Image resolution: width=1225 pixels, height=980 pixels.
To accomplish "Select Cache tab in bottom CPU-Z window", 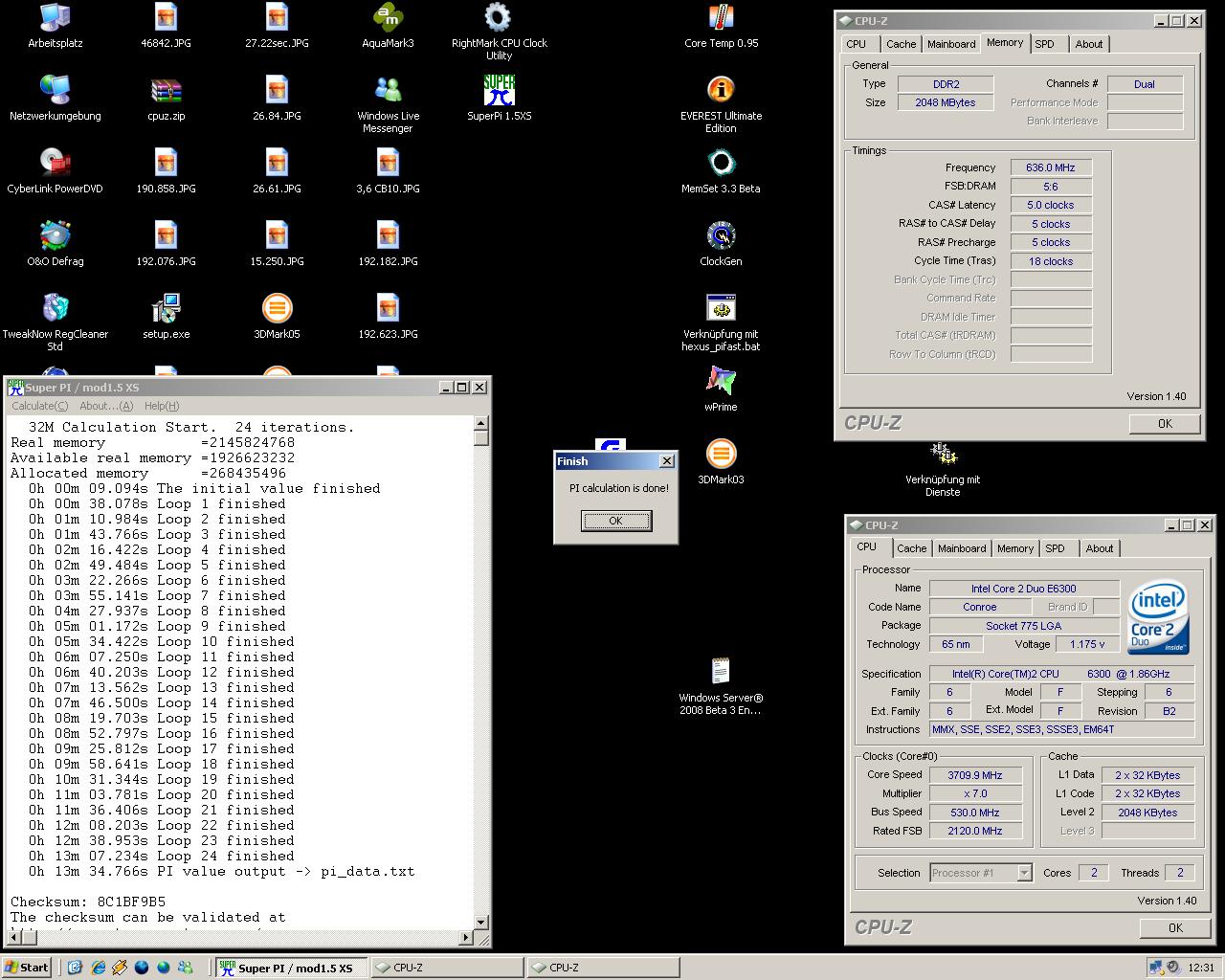I will click(911, 548).
